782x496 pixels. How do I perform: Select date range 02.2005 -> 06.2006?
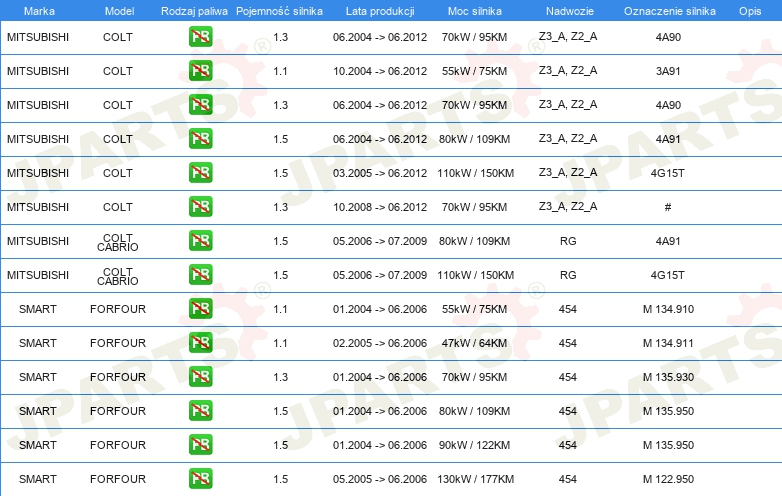[x=380, y=343]
